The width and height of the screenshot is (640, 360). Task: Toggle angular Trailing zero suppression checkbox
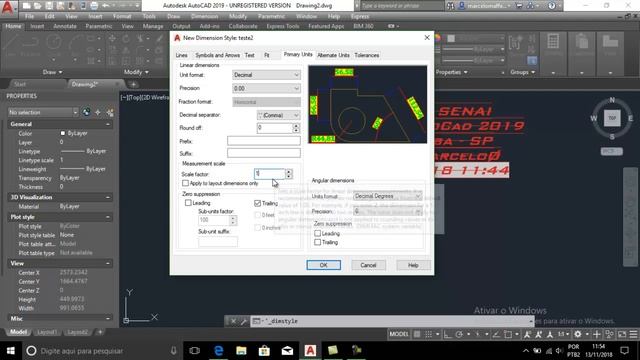[318, 242]
